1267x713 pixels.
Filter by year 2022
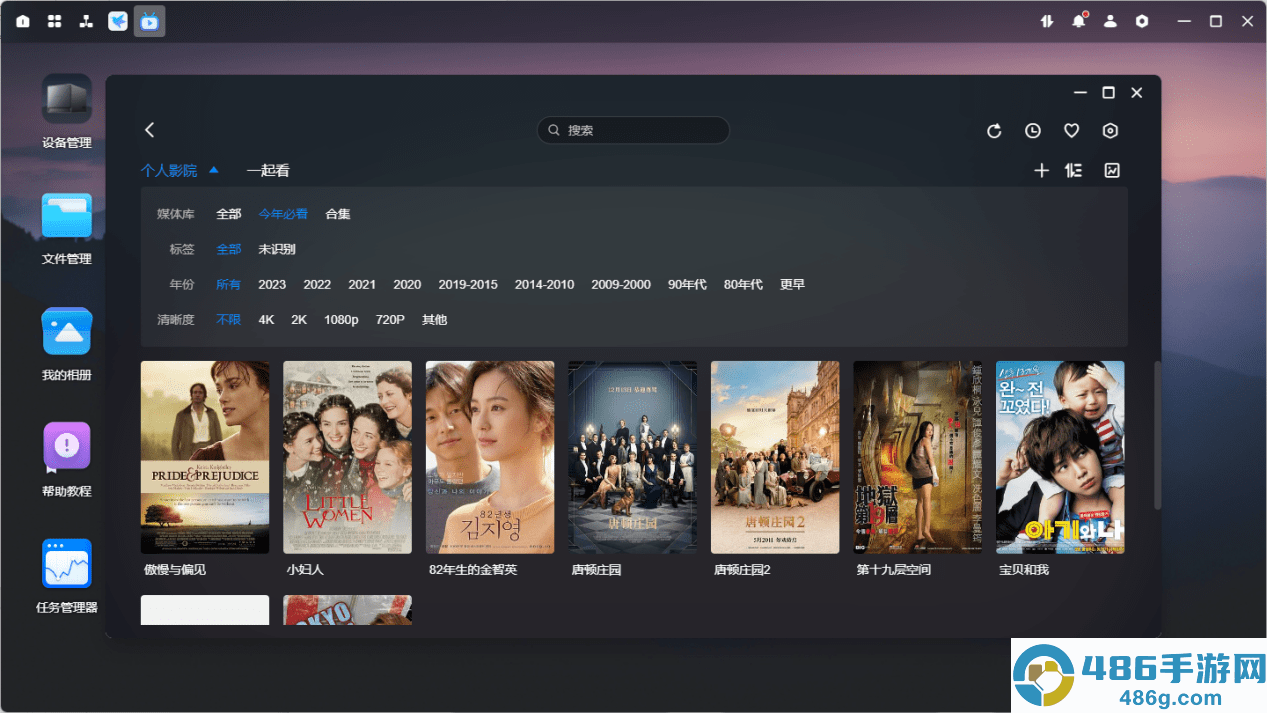click(317, 285)
